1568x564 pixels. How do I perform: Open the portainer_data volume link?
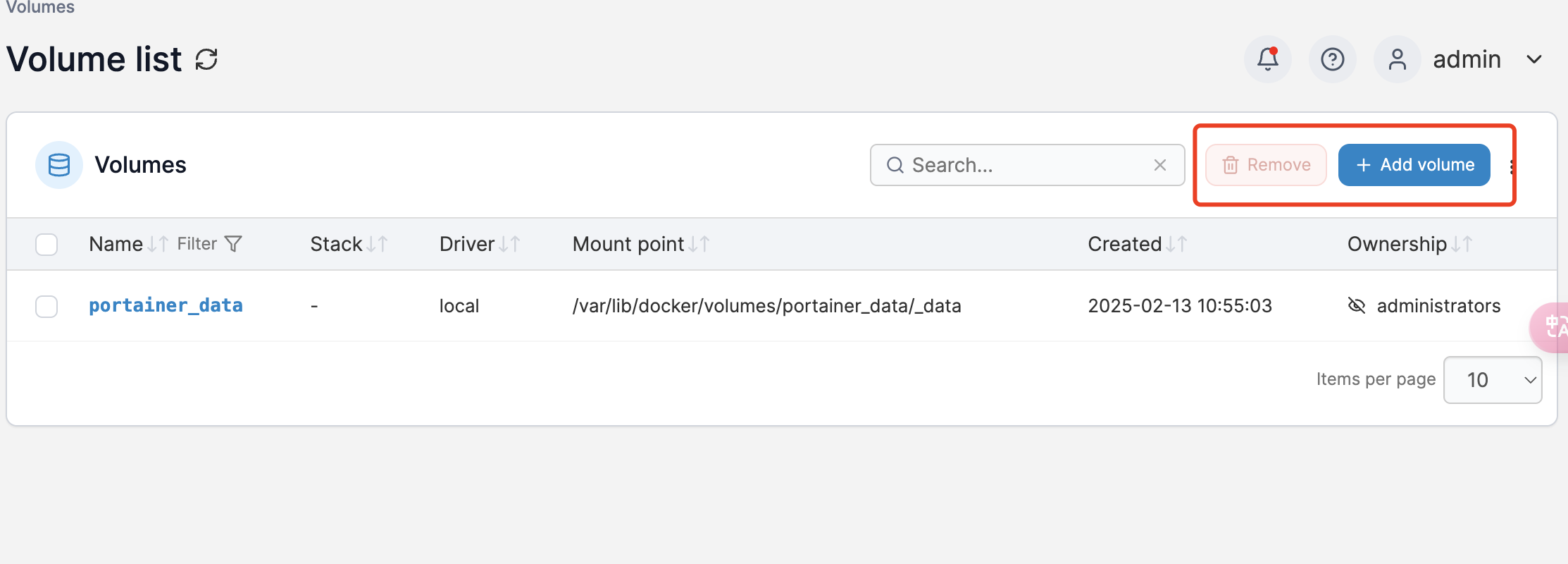[166, 305]
